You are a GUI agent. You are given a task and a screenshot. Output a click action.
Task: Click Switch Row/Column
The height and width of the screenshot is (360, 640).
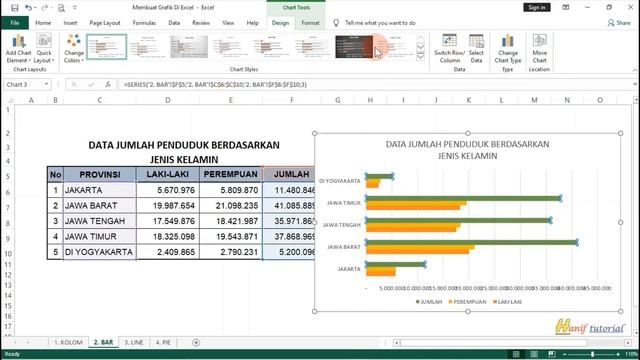[x=449, y=49]
